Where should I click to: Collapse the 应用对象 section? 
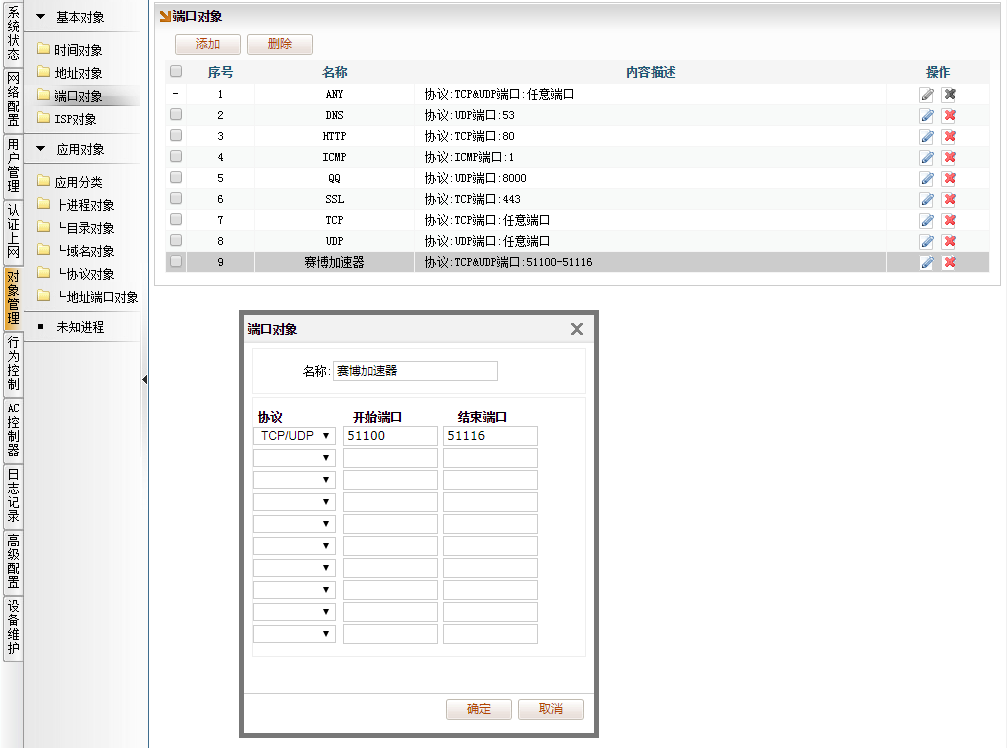(x=41, y=149)
